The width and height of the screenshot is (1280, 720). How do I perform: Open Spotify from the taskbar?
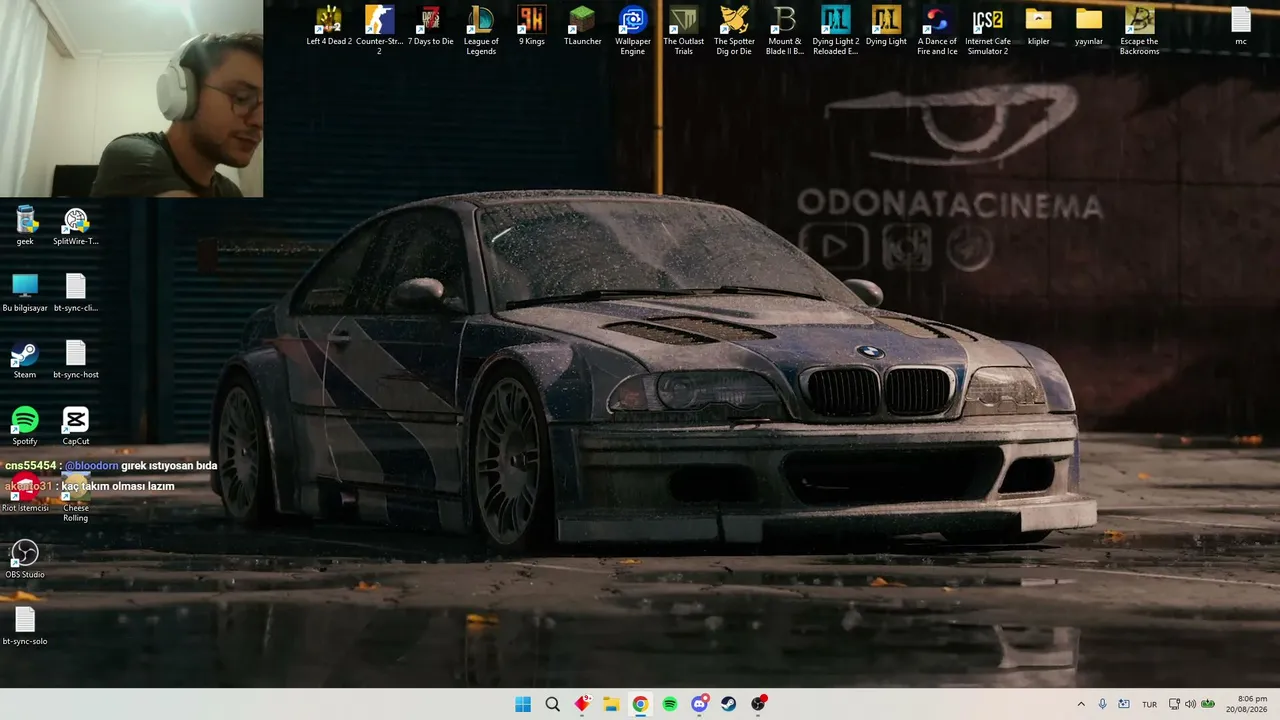[x=670, y=704]
